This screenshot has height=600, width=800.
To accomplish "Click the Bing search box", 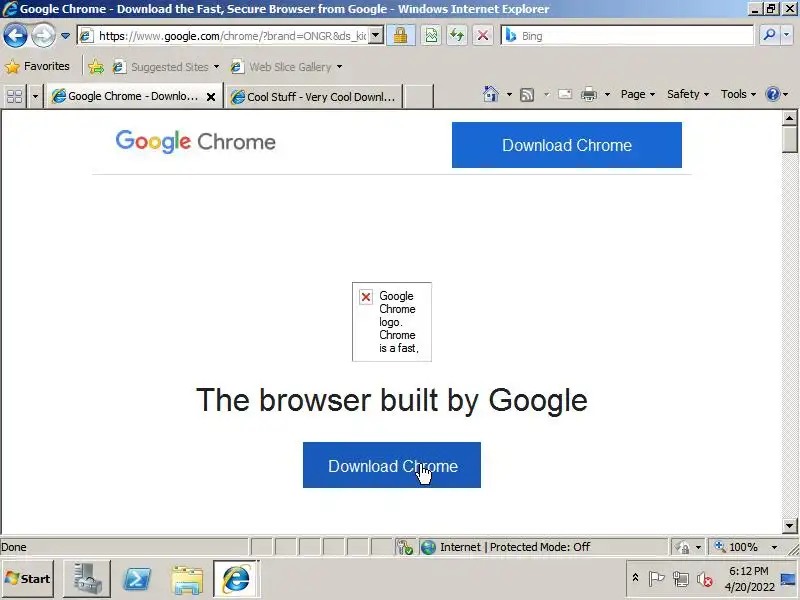I will tap(628, 36).
